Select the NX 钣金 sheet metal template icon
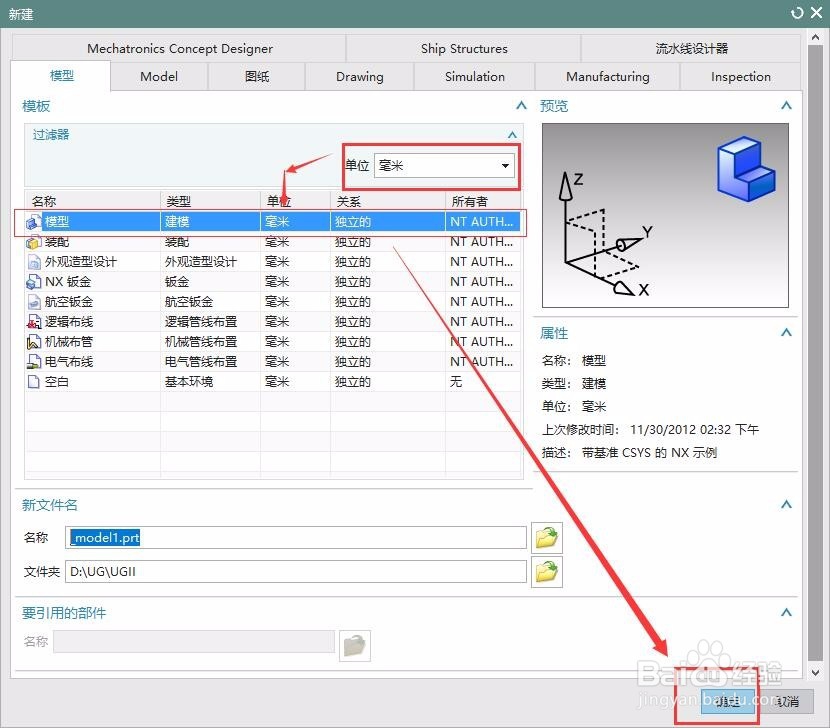The width and height of the screenshot is (830, 728). pos(31,281)
